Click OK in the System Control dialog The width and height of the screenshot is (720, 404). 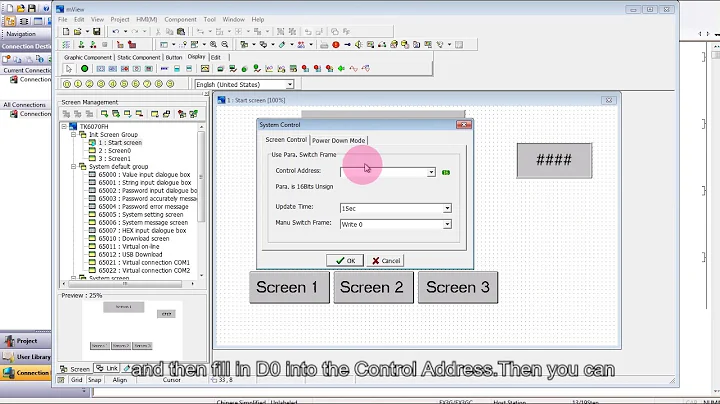click(345, 260)
